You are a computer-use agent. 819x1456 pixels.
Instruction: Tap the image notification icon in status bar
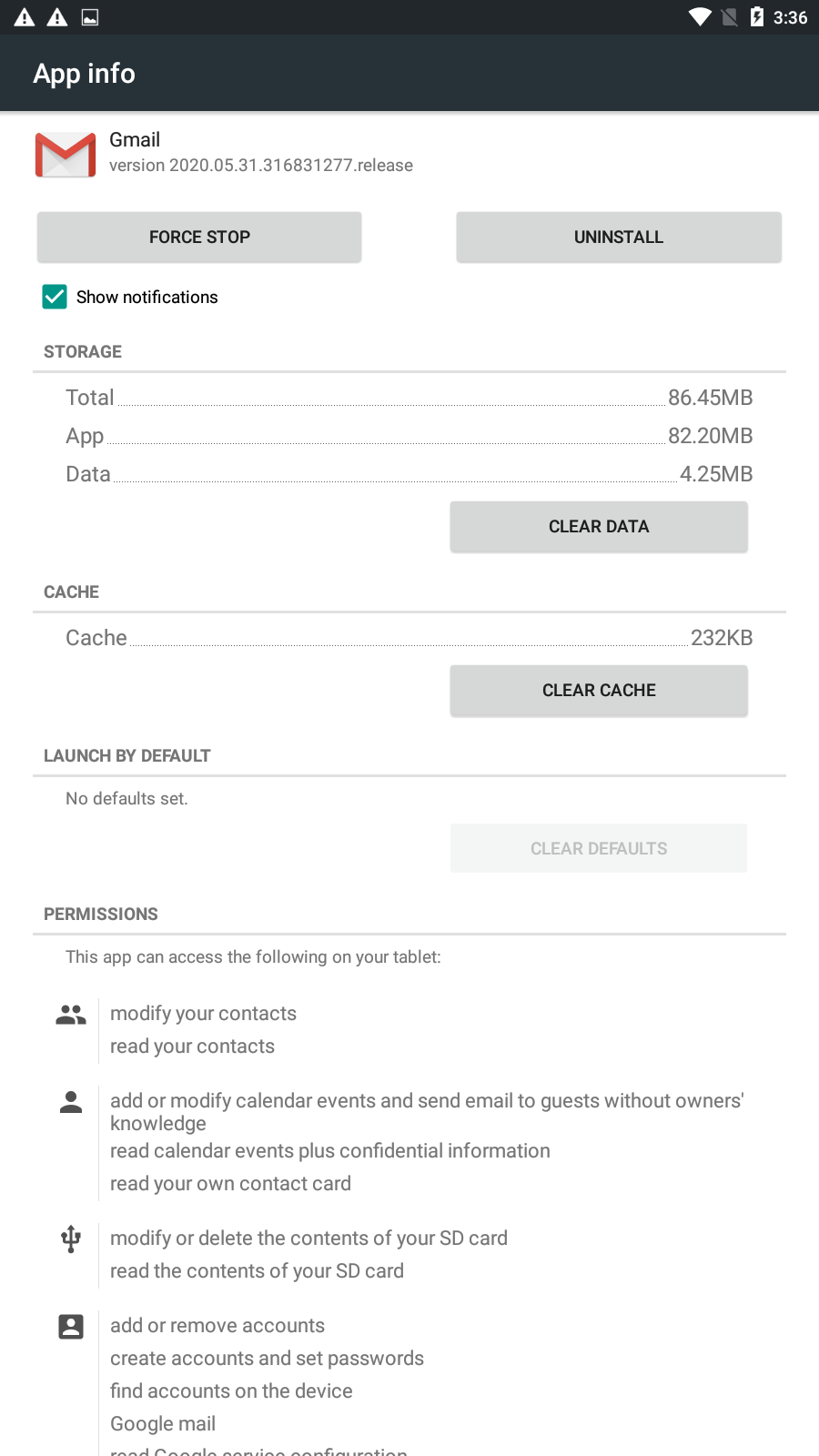coord(90,17)
